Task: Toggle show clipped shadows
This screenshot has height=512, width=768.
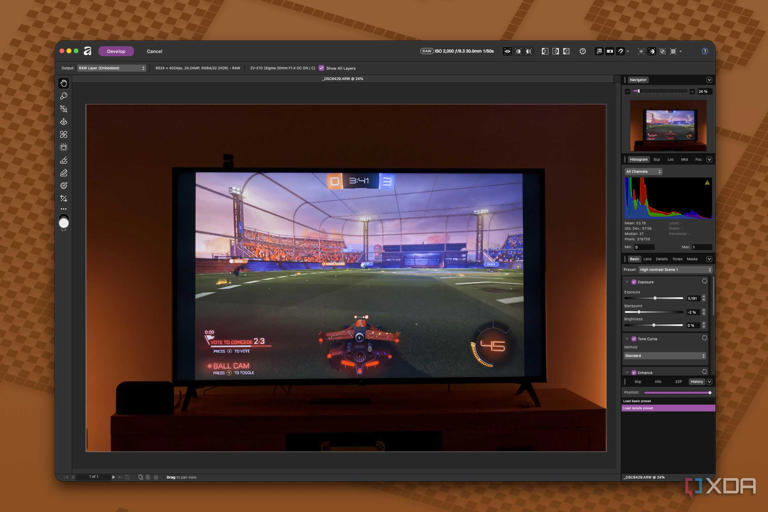Action: click(x=555, y=51)
